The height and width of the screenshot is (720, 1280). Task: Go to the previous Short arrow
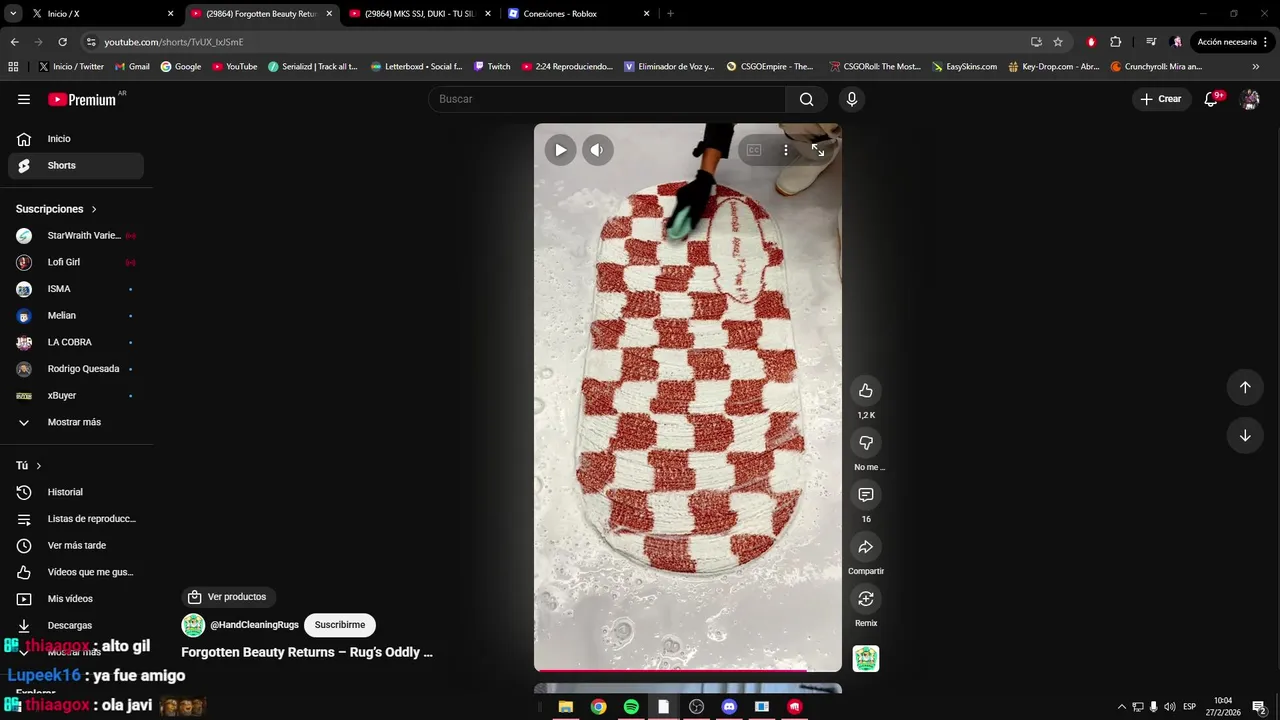point(1245,387)
